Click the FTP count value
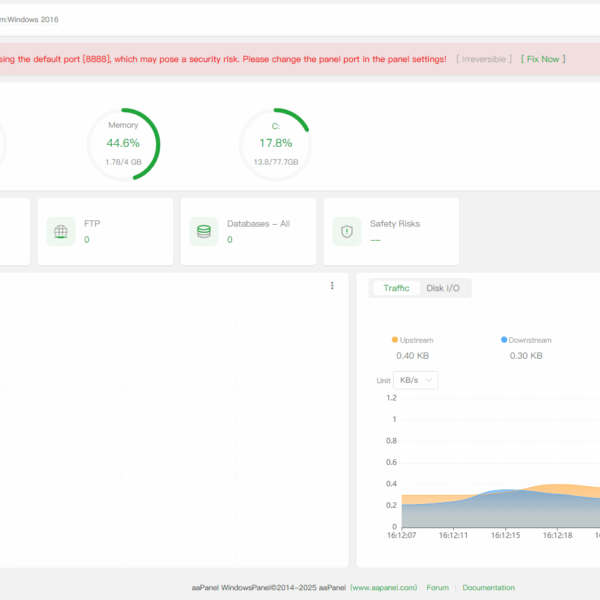This screenshot has height=600, width=600. coord(87,240)
